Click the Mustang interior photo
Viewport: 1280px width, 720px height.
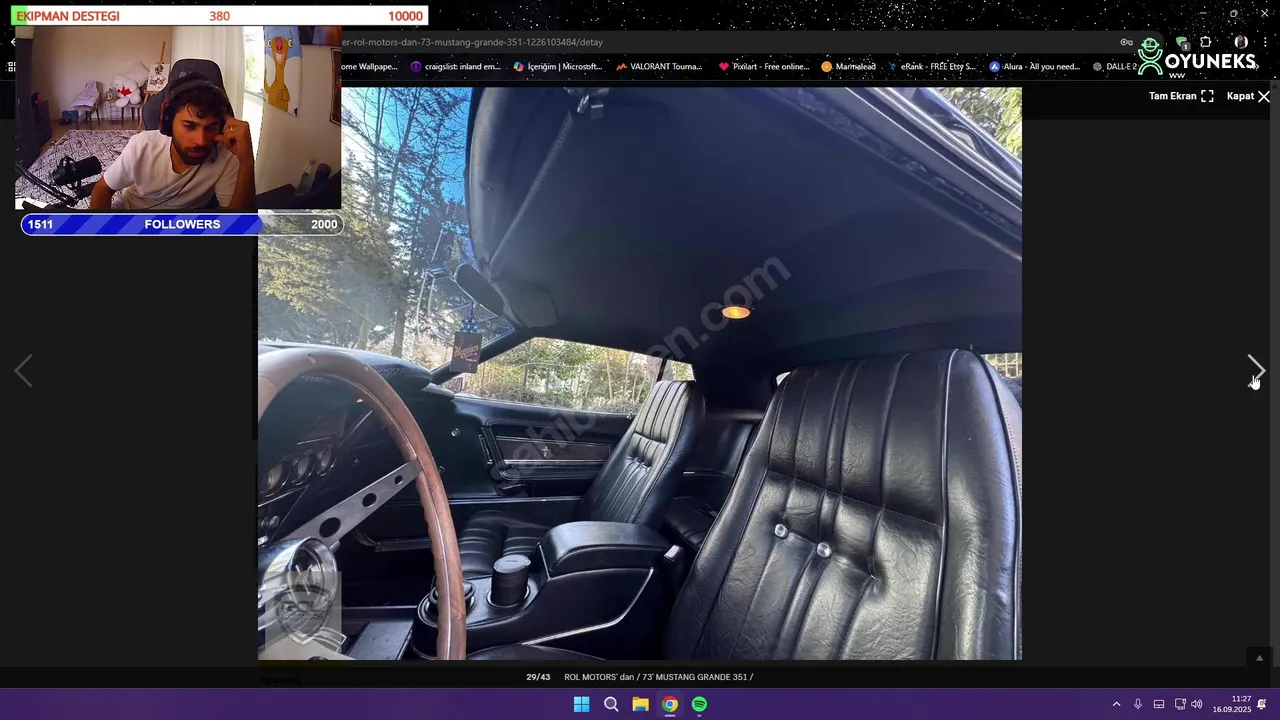pyautogui.click(x=640, y=373)
